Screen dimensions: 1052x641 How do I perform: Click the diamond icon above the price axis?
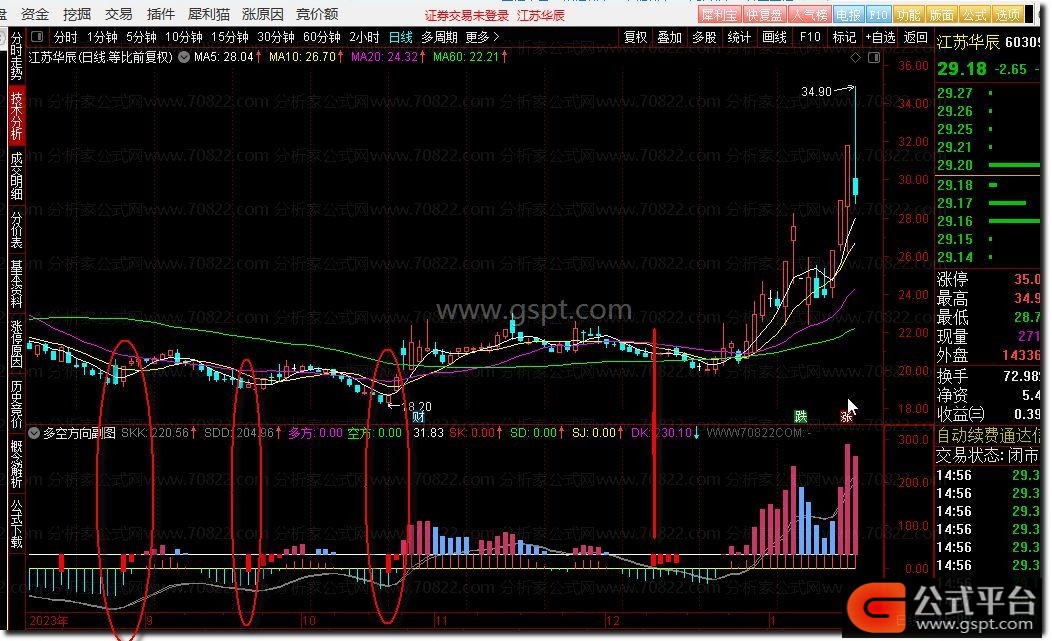pyautogui.click(x=855, y=58)
